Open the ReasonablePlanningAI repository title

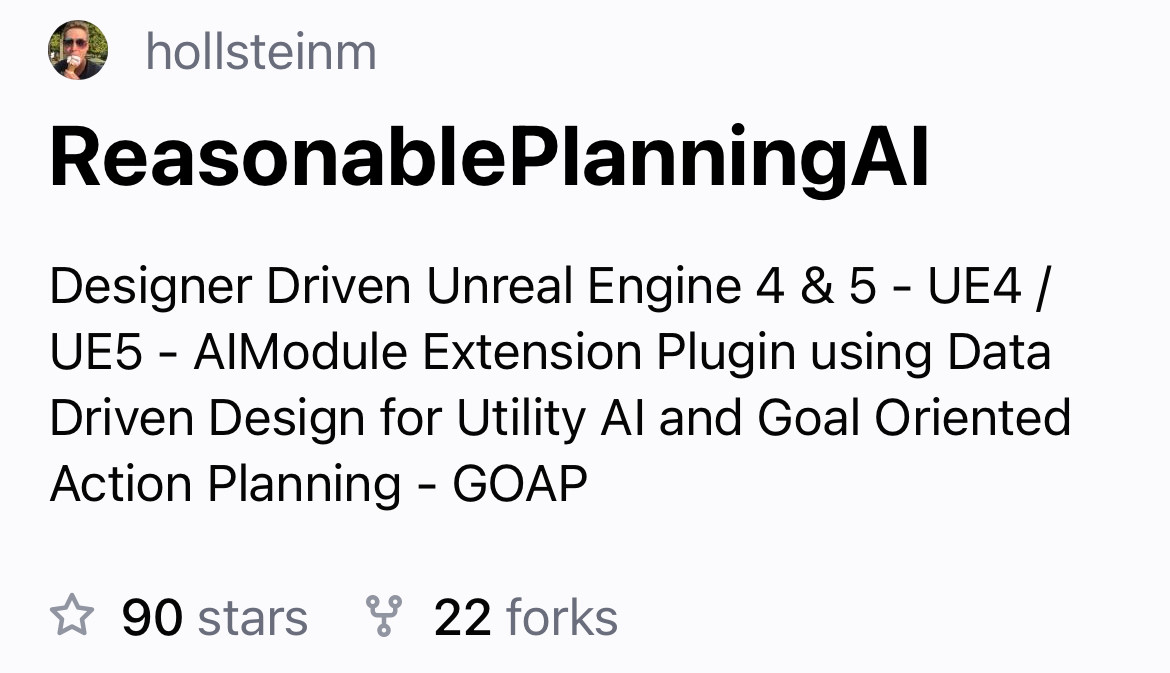pos(489,157)
